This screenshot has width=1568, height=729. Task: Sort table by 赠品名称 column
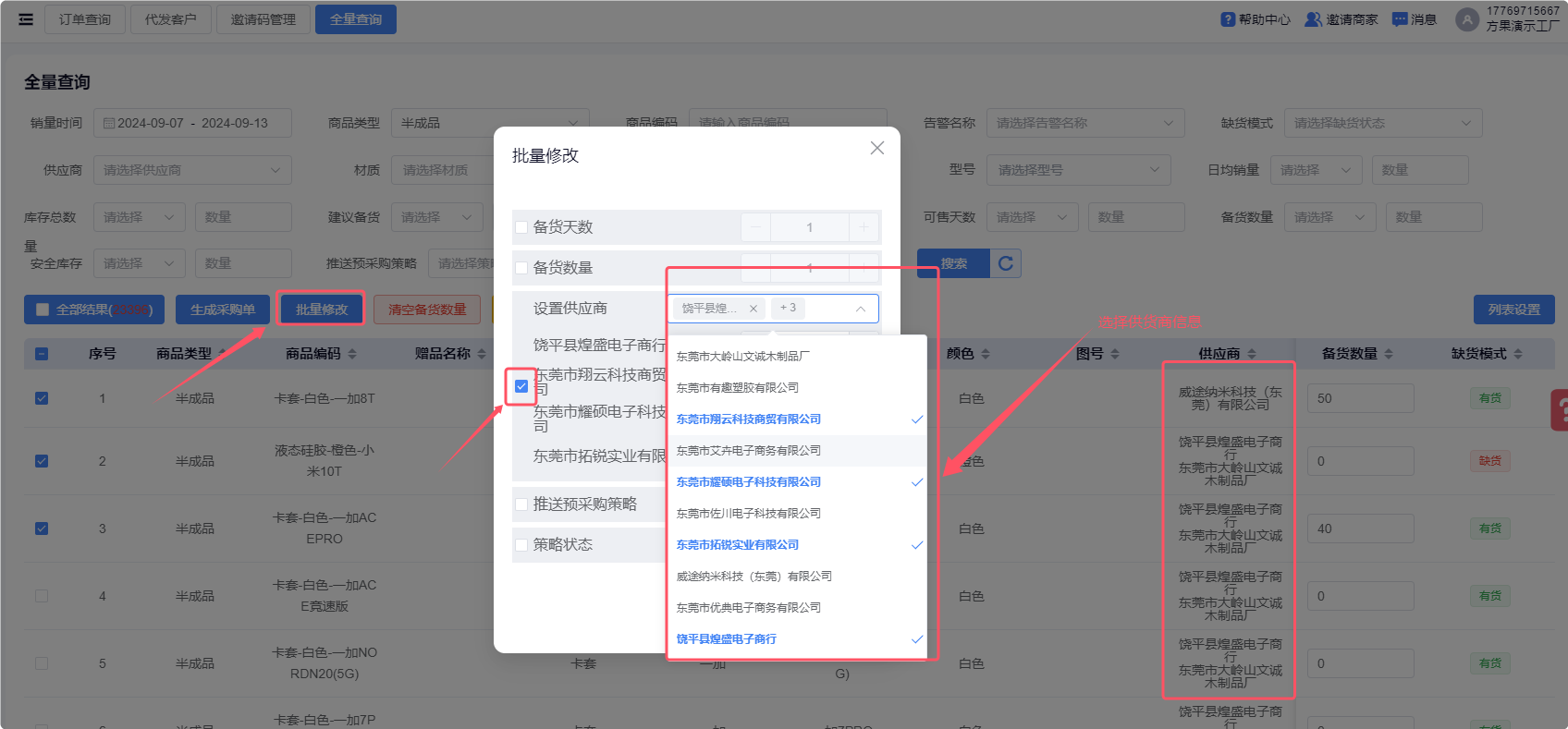[x=482, y=354]
